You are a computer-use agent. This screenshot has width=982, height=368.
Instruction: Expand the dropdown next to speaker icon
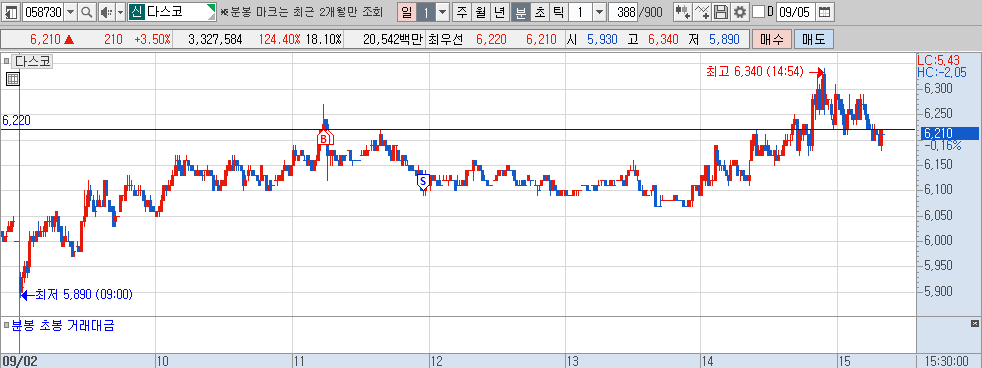[120, 12]
